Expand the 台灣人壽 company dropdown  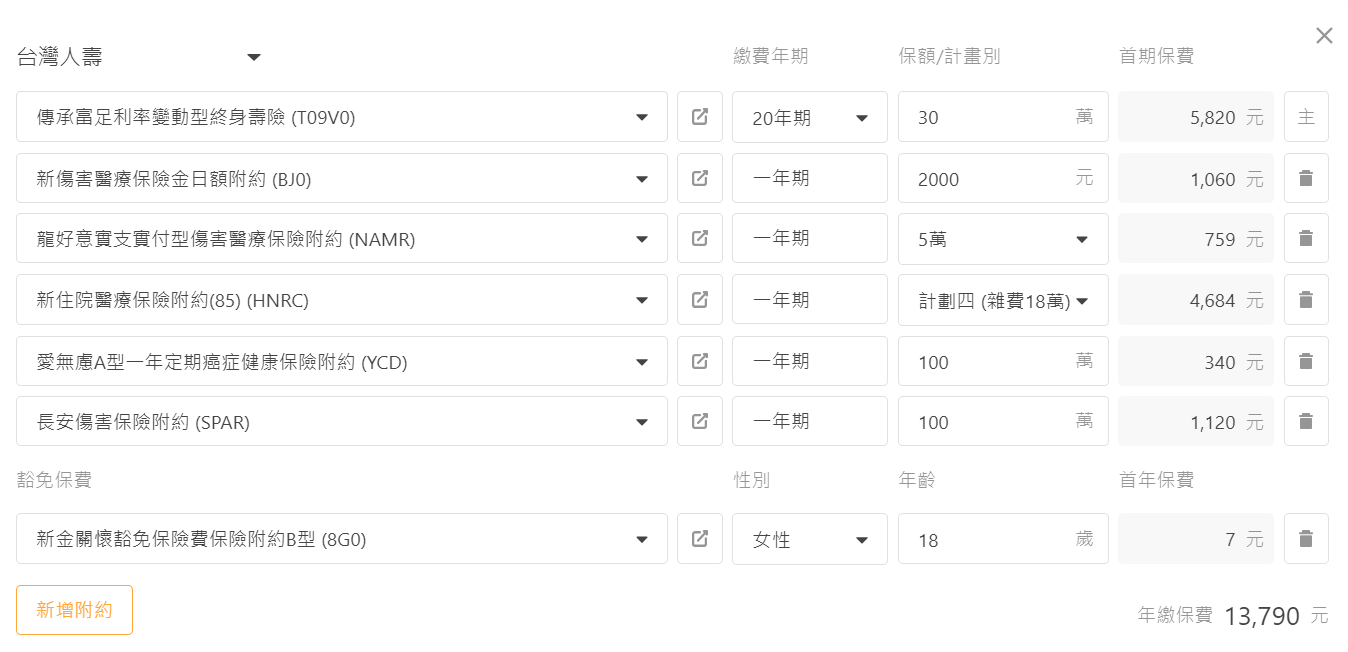(140, 57)
